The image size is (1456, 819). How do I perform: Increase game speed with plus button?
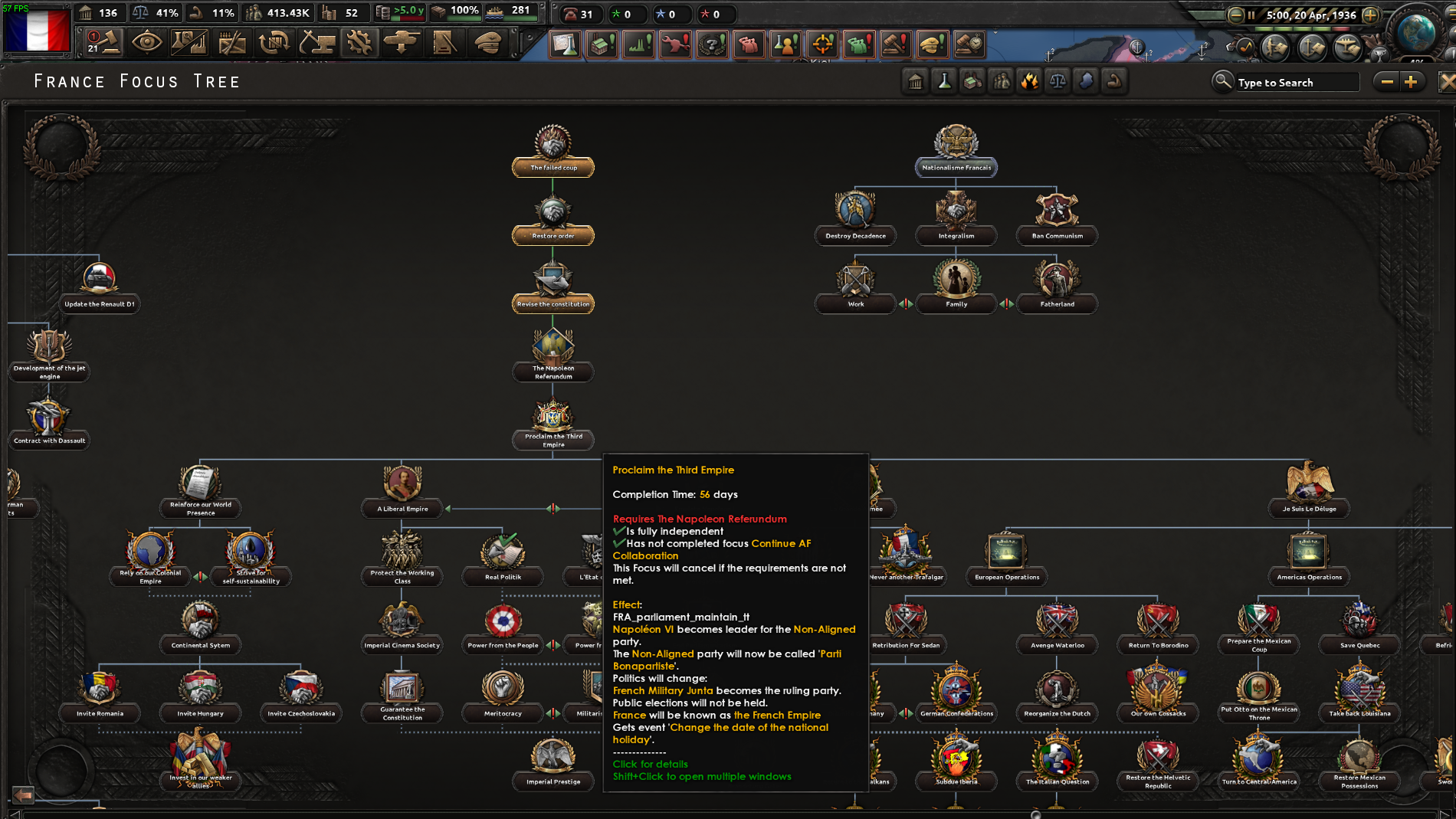point(1370,15)
